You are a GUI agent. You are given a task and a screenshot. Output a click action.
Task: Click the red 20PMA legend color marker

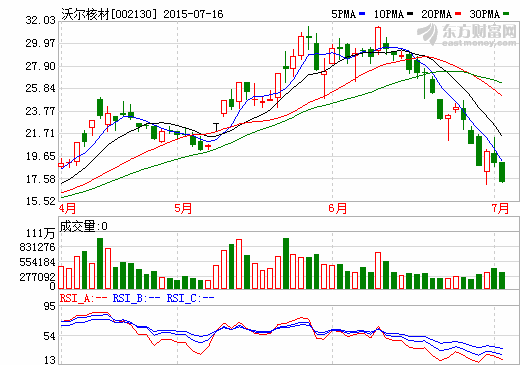pyautogui.click(x=458, y=14)
